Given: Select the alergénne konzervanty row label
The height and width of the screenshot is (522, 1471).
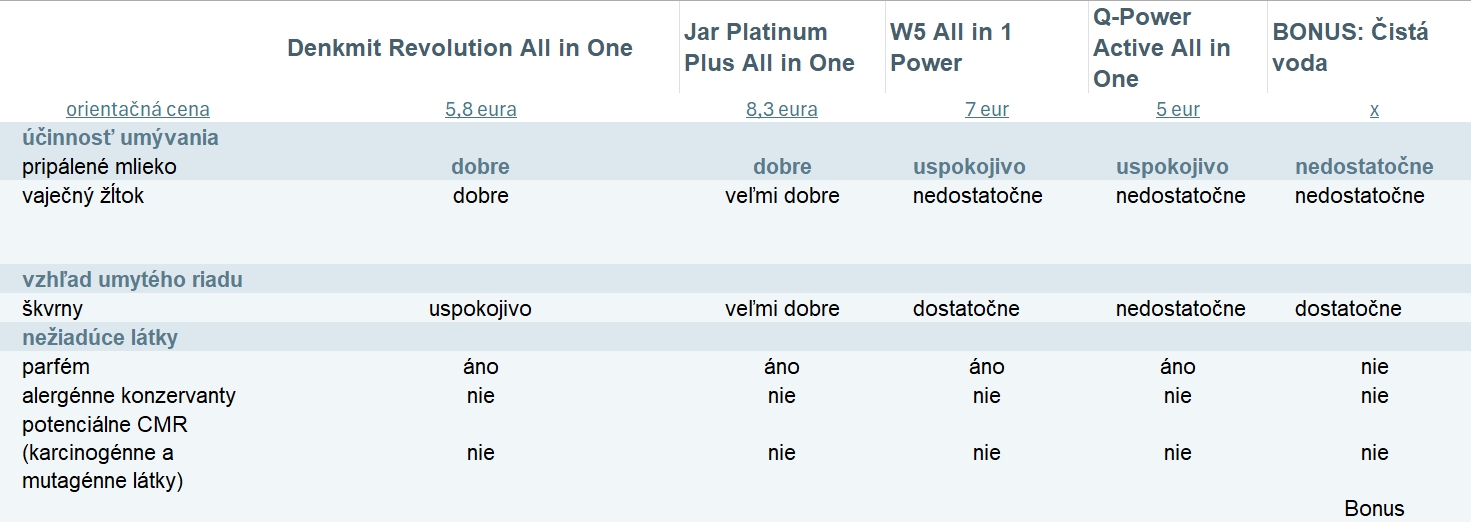Looking at the screenshot, I should coord(129,396).
